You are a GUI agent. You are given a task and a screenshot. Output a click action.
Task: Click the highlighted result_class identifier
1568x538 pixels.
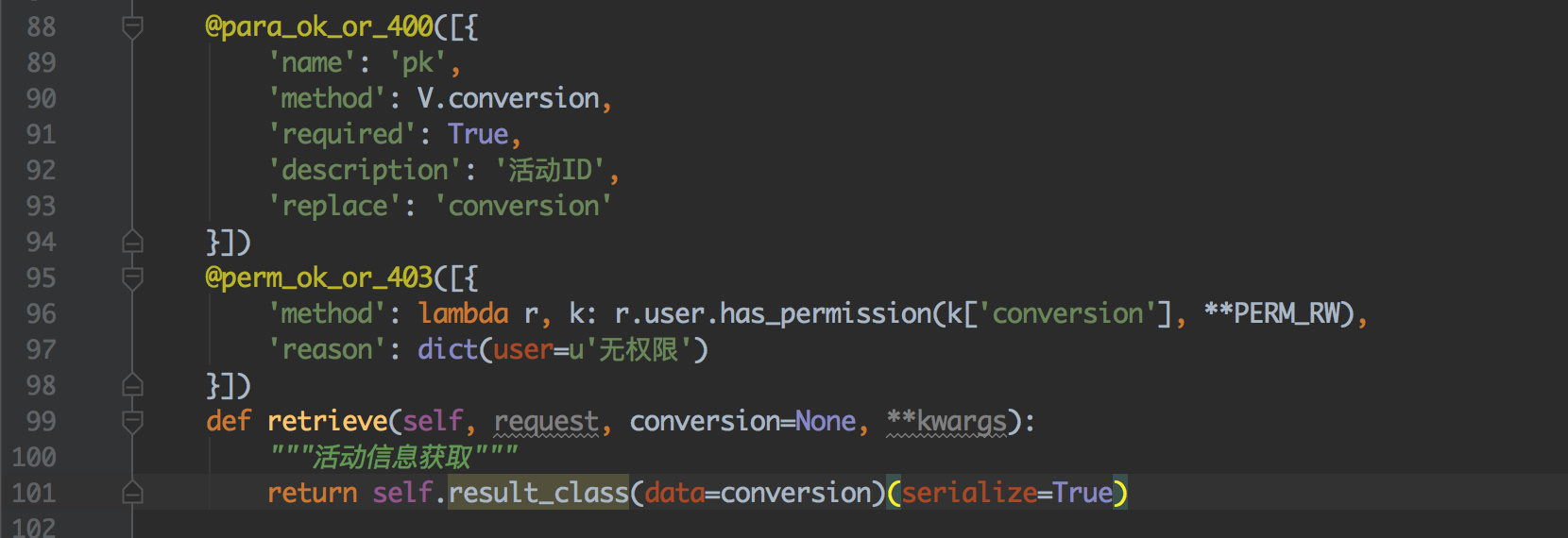tap(538, 494)
